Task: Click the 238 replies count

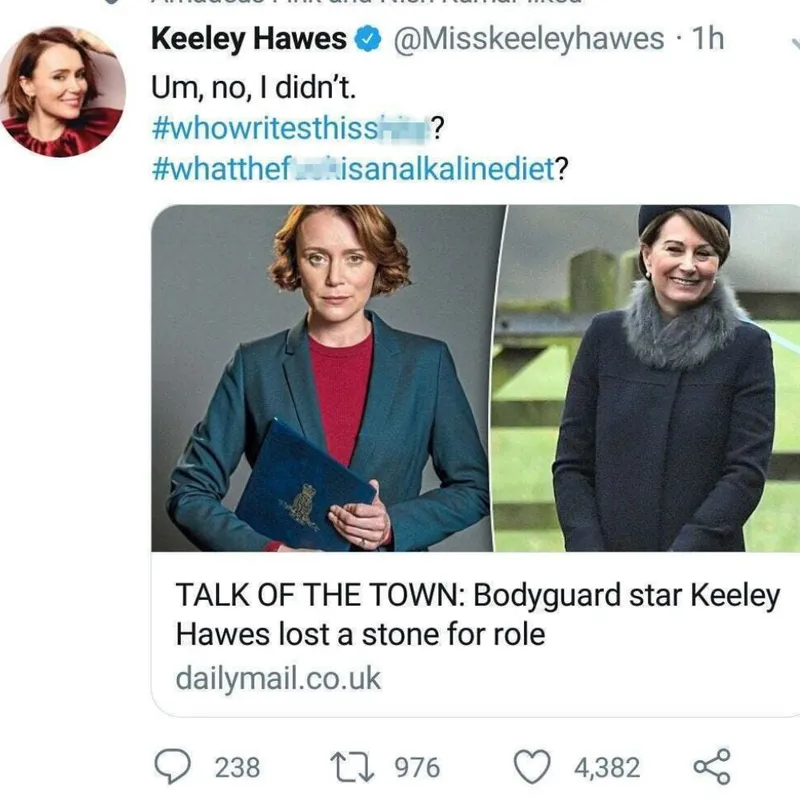Action: tap(238, 767)
